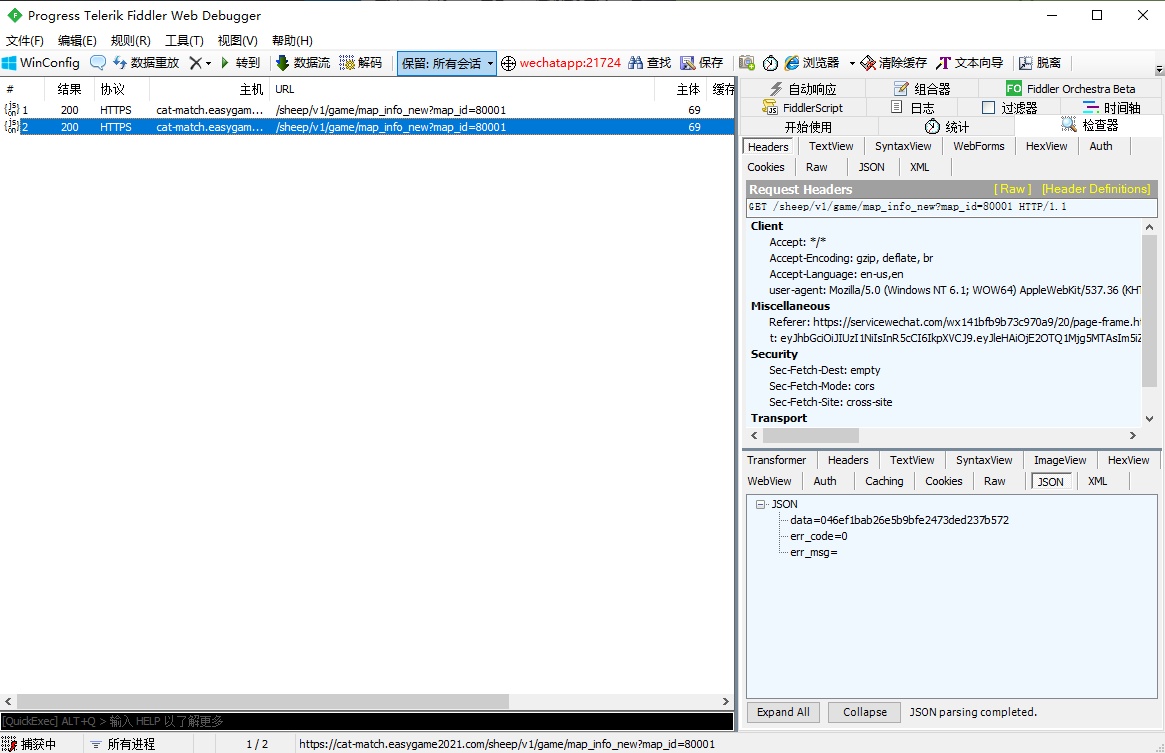
Task: Open the response Transformer tab
Action: (776, 460)
